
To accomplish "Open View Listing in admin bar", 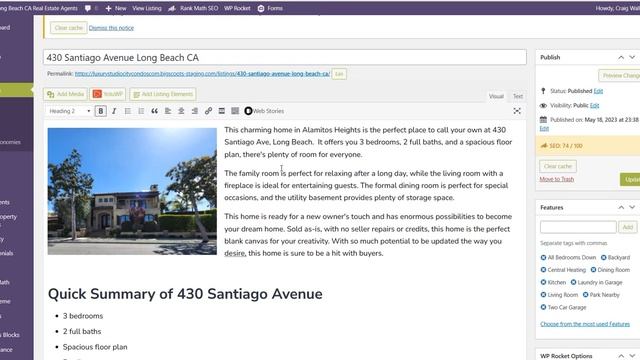I will (x=147, y=8).
